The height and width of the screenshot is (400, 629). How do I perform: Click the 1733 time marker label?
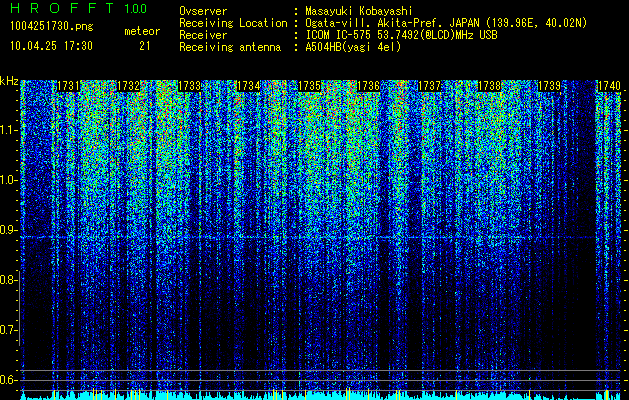click(x=189, y=86)
